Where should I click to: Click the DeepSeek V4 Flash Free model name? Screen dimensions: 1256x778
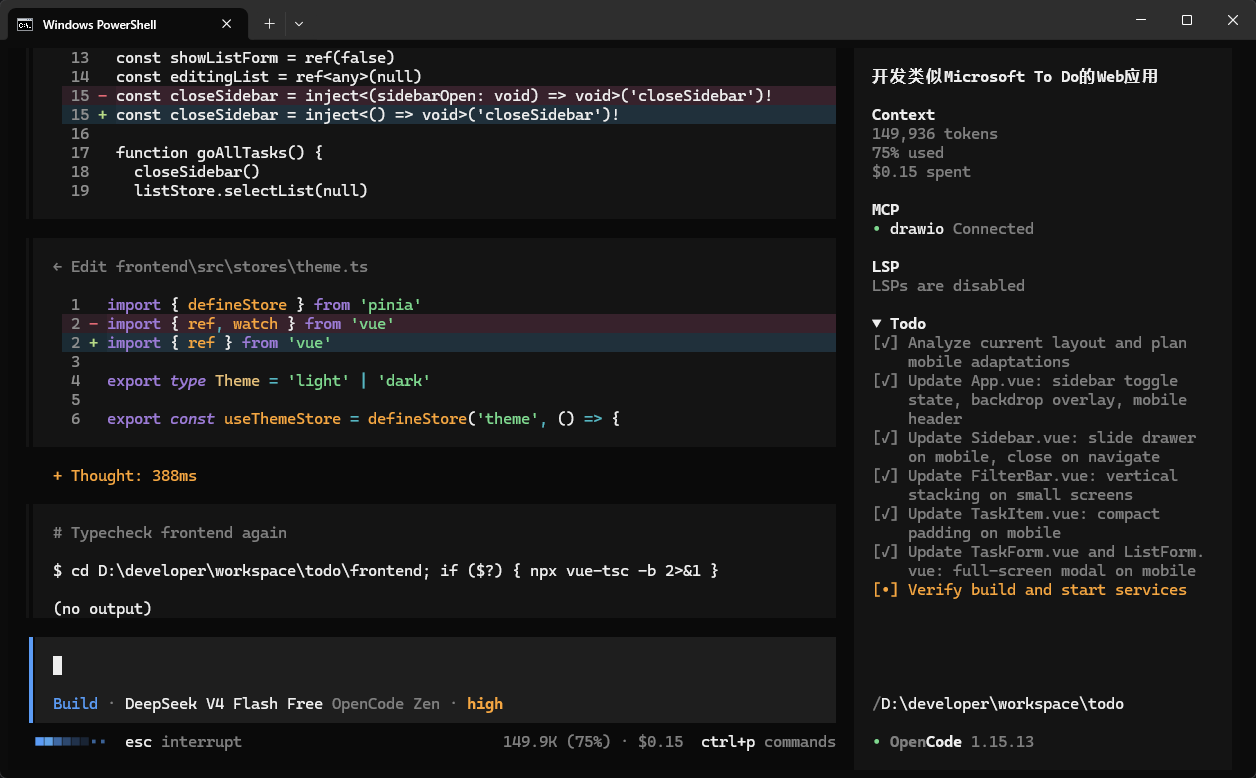224,704
